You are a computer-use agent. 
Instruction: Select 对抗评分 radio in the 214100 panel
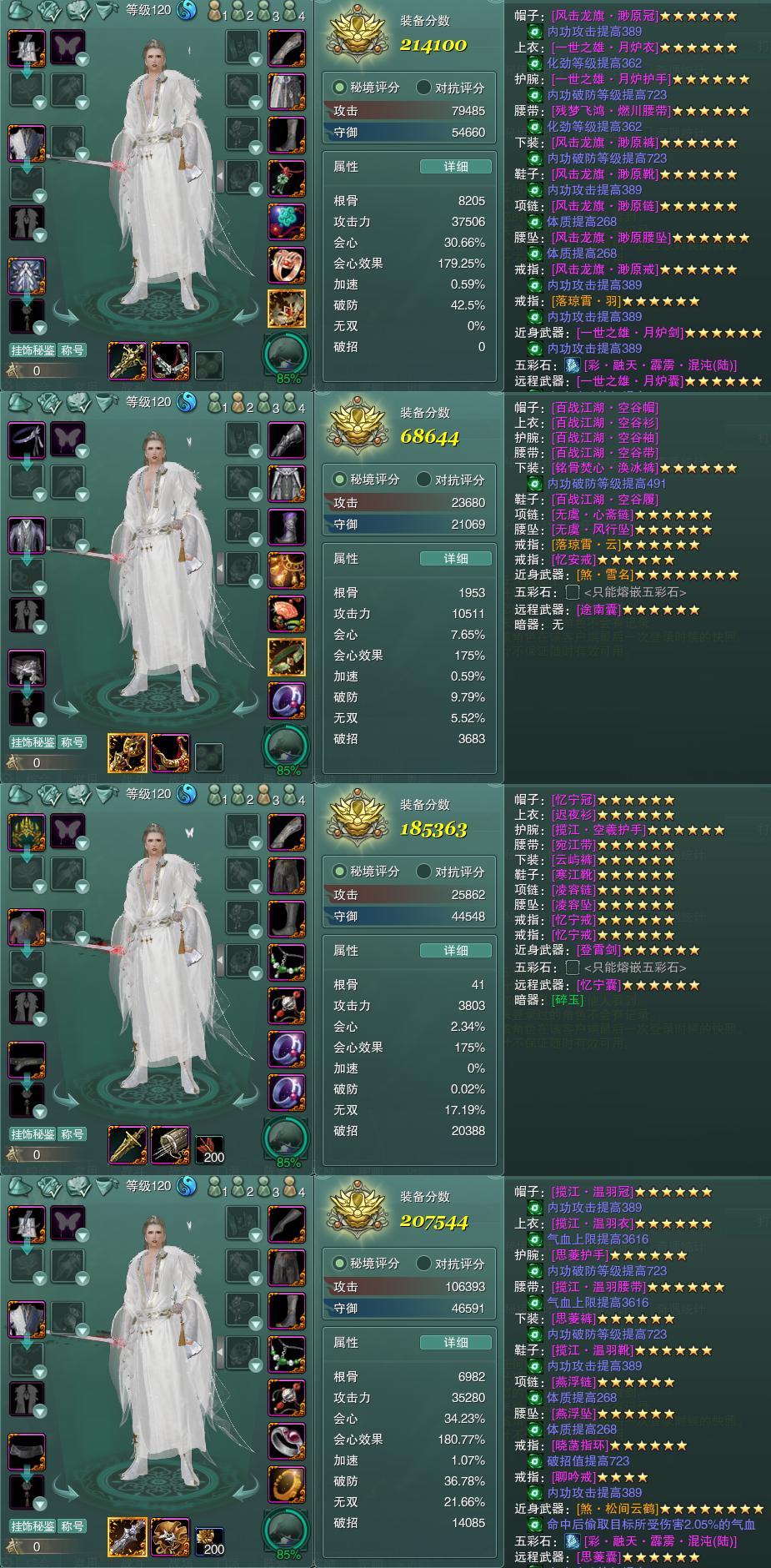pos(423,87)
